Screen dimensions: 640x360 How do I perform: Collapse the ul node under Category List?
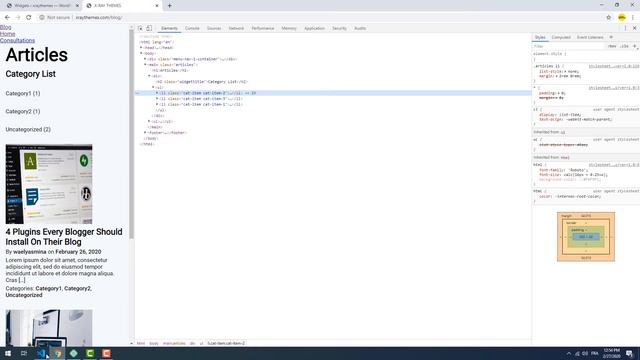153,87
